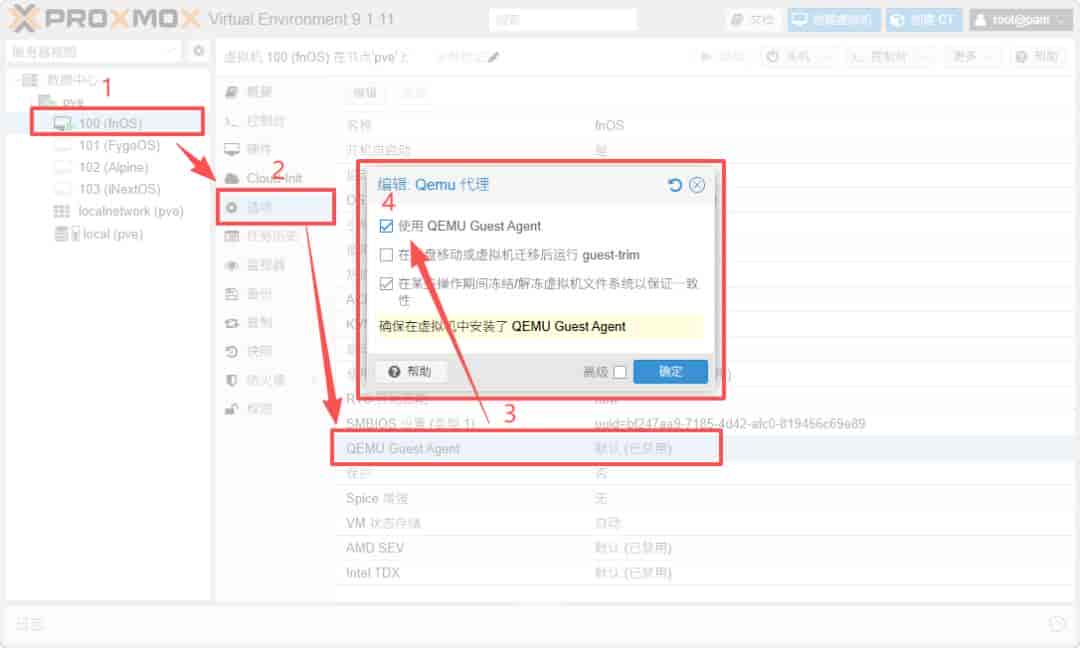The height and width of the screenshot is (648, 1080).
Task: Toggle the 使用 QEMU Guest Agent checkbox
Action: click(x=386, y=226)
